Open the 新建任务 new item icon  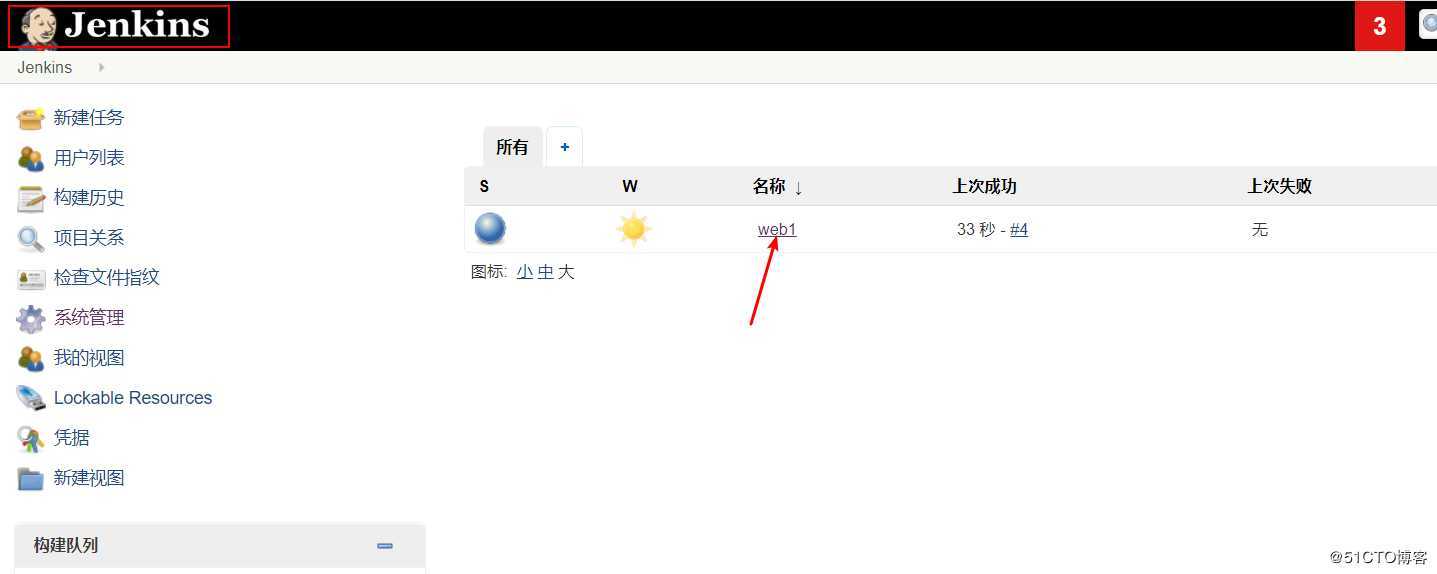(x=31, y=118)
